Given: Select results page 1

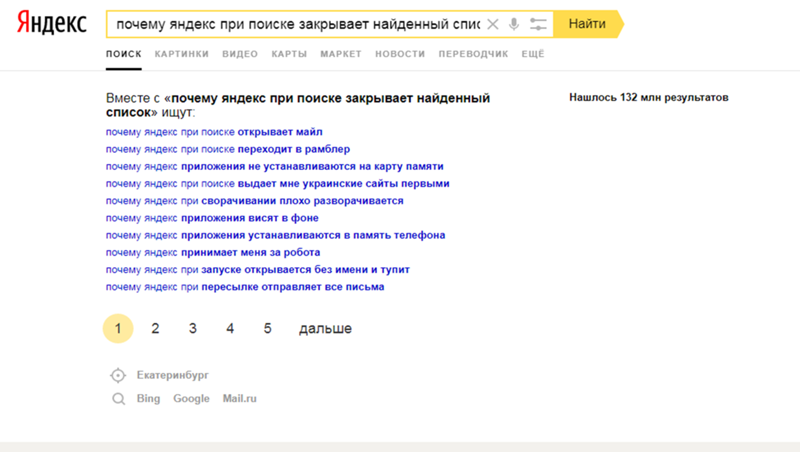Looking at the screenshot, I should coord(118,329).
